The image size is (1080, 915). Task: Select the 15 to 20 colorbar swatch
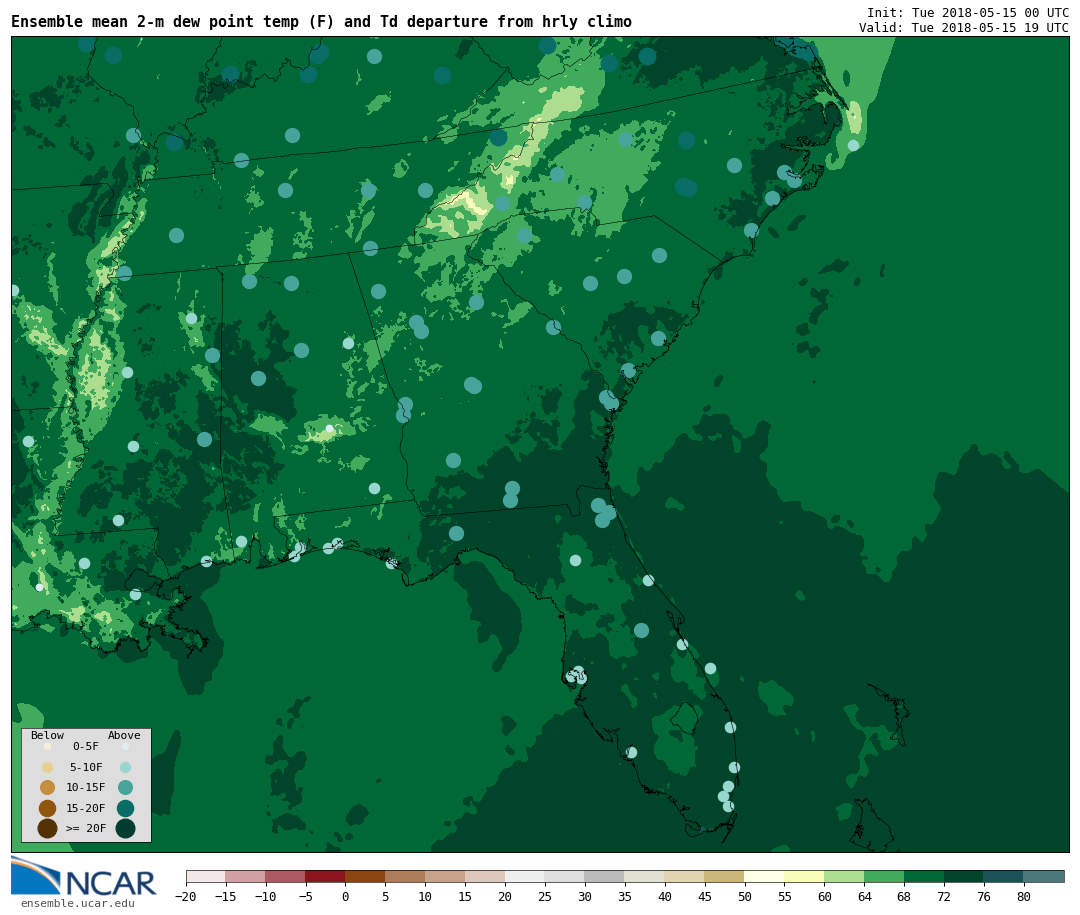[x=486, y=876]
